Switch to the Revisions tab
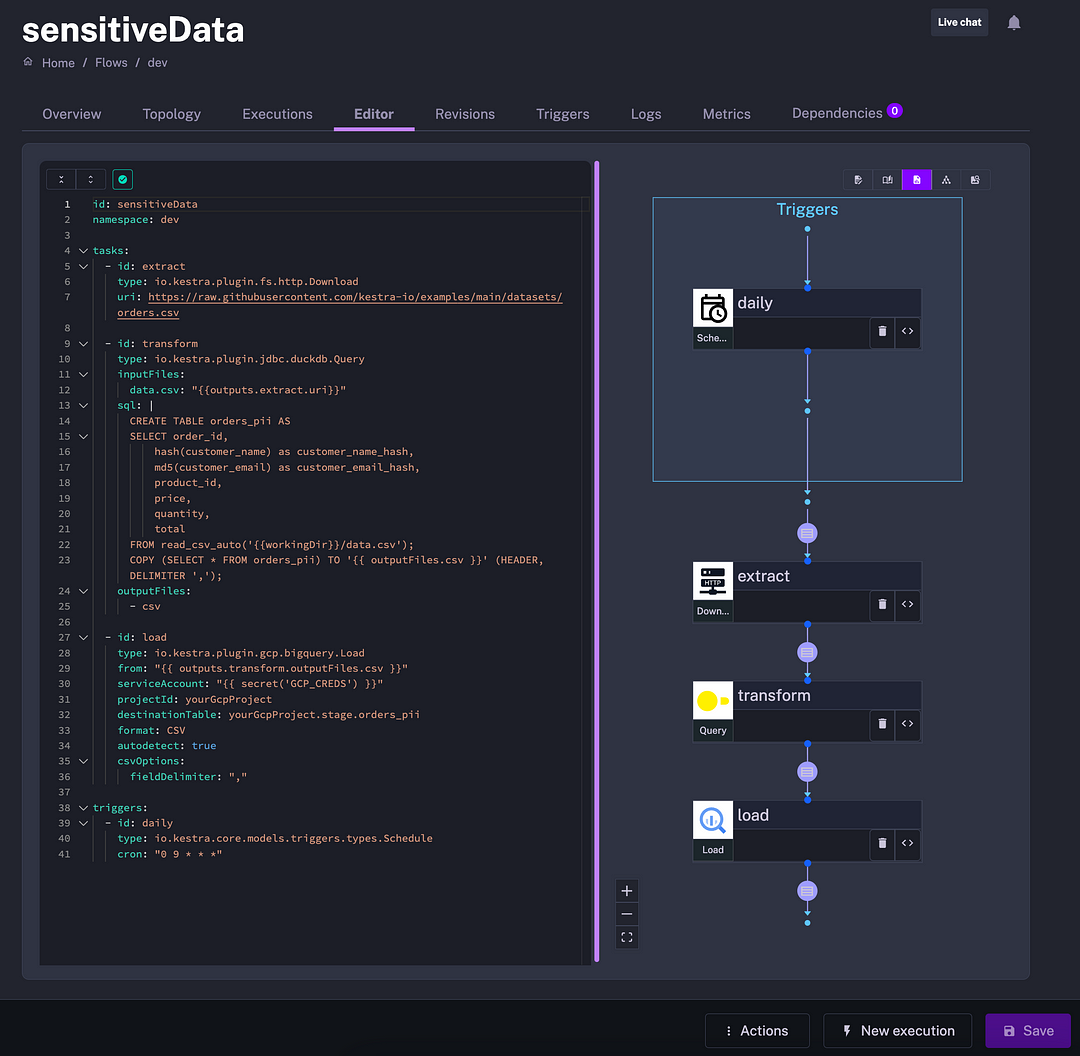This screenshot has width=1080, height=1056. click(465, 114)
